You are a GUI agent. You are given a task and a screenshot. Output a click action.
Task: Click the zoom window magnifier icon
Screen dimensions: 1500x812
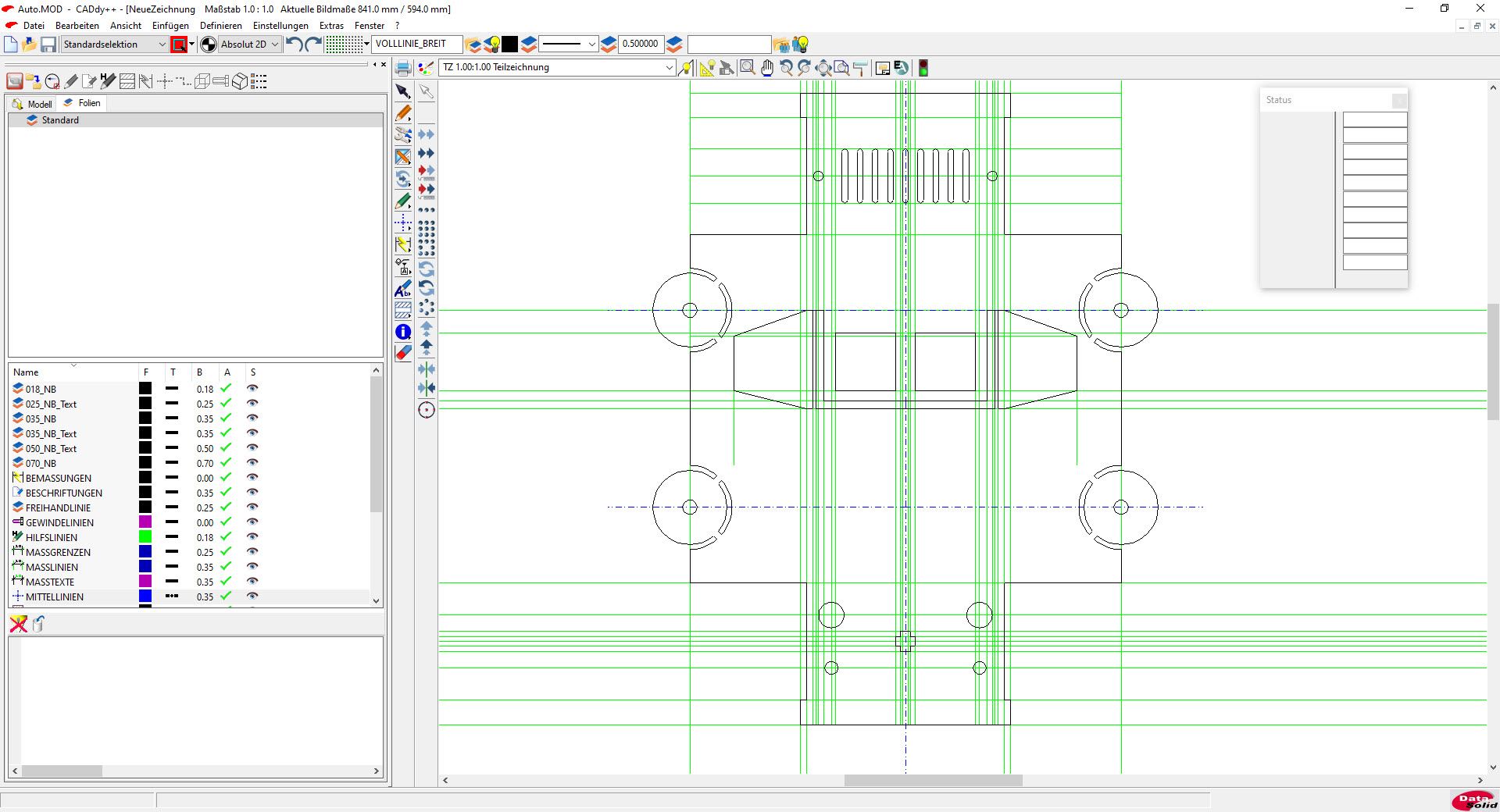point(748,68)
